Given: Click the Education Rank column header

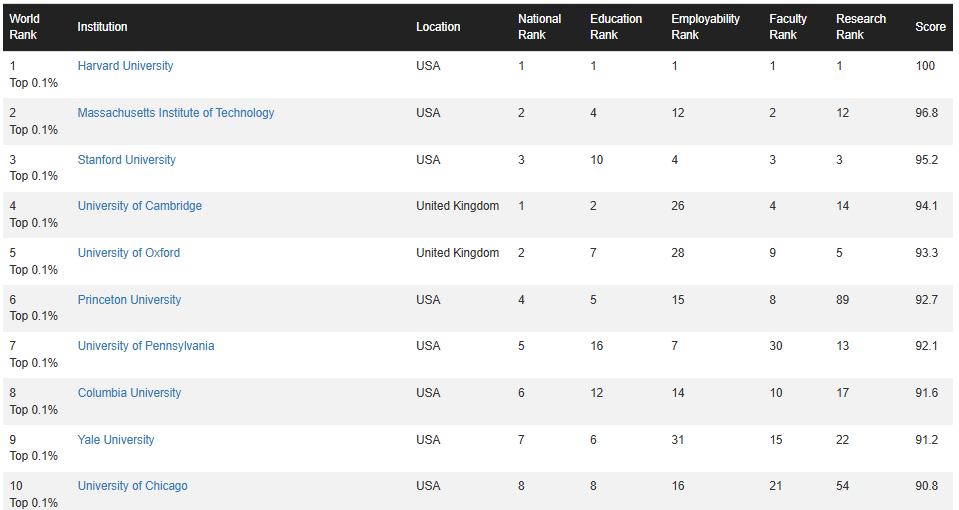Looking at the screenshot, I should (x=616, y=27).
